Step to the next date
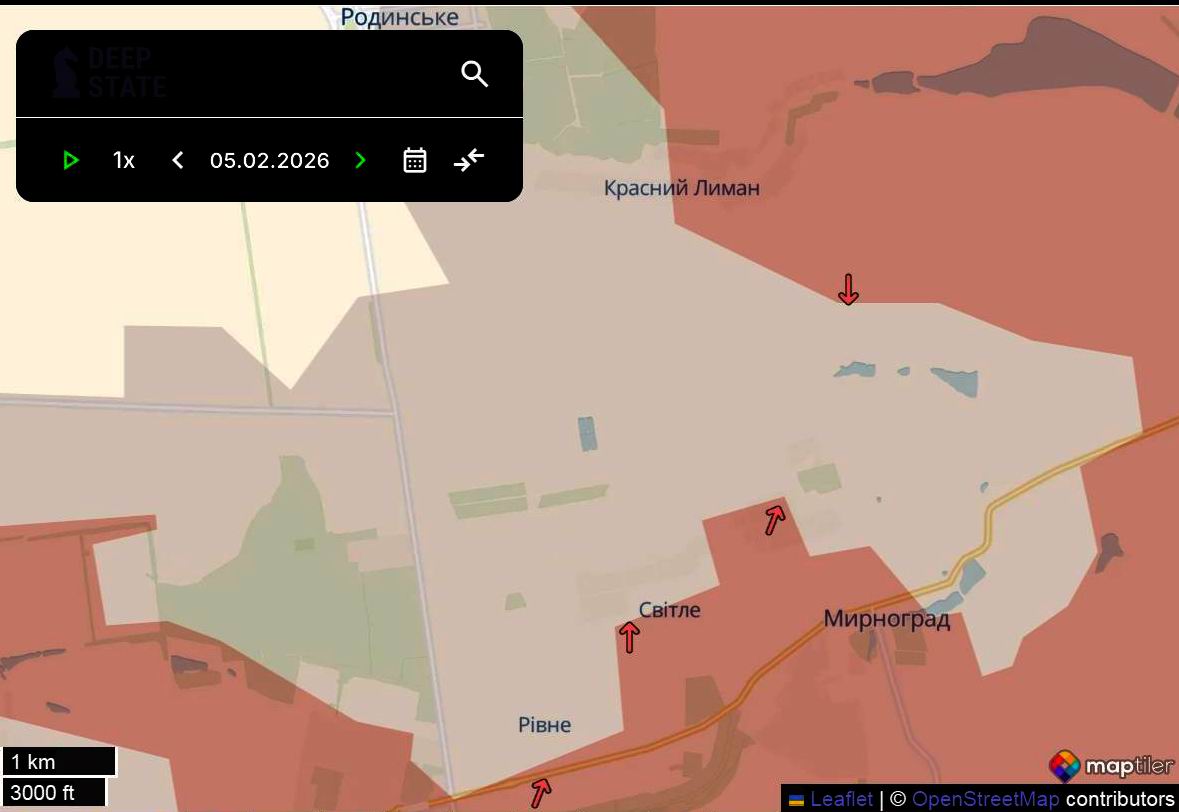 click(x=359, y=160)
